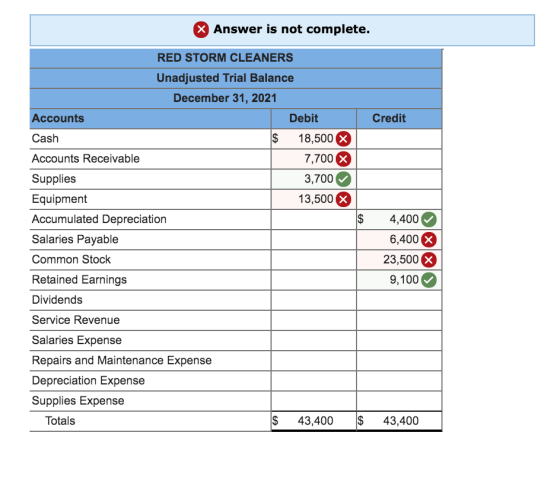The width and height of the screenshot is (560, 477).
Task: Click the debit total 43,400
Action: [x=316, y=421]
